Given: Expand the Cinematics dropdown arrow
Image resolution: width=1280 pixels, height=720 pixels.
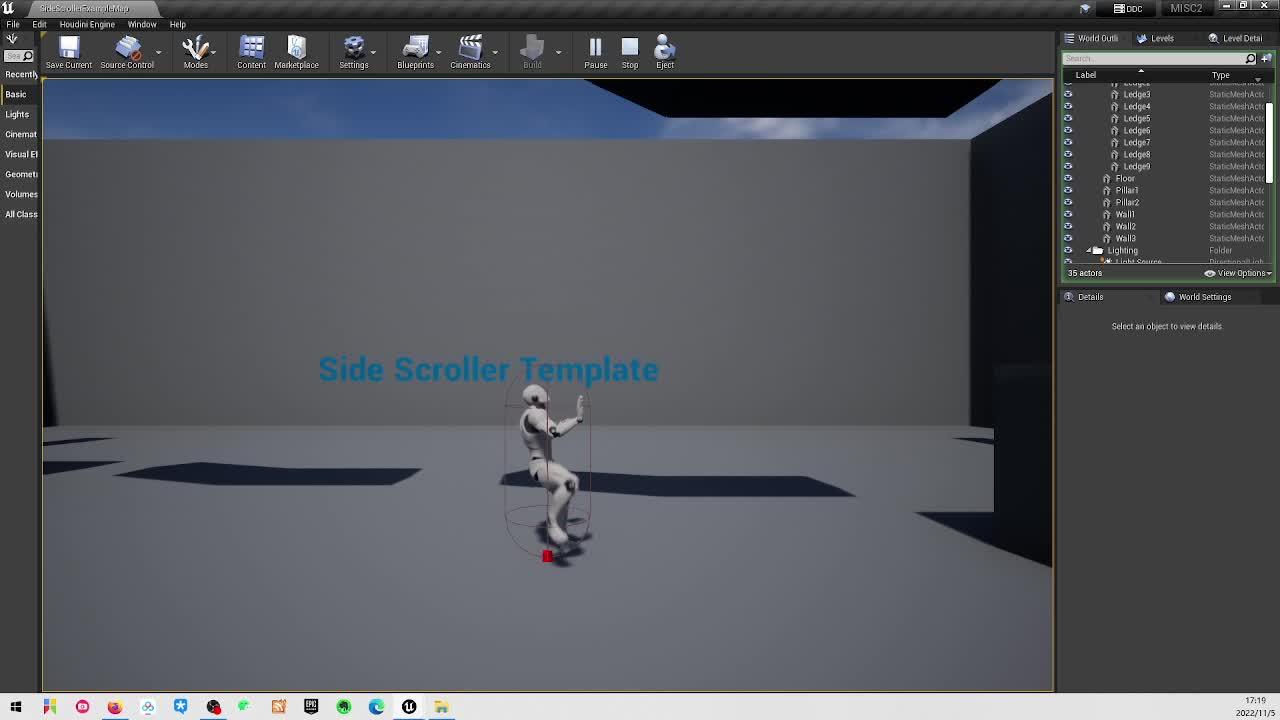Looking at the screenshot, I should coord(494,52).
